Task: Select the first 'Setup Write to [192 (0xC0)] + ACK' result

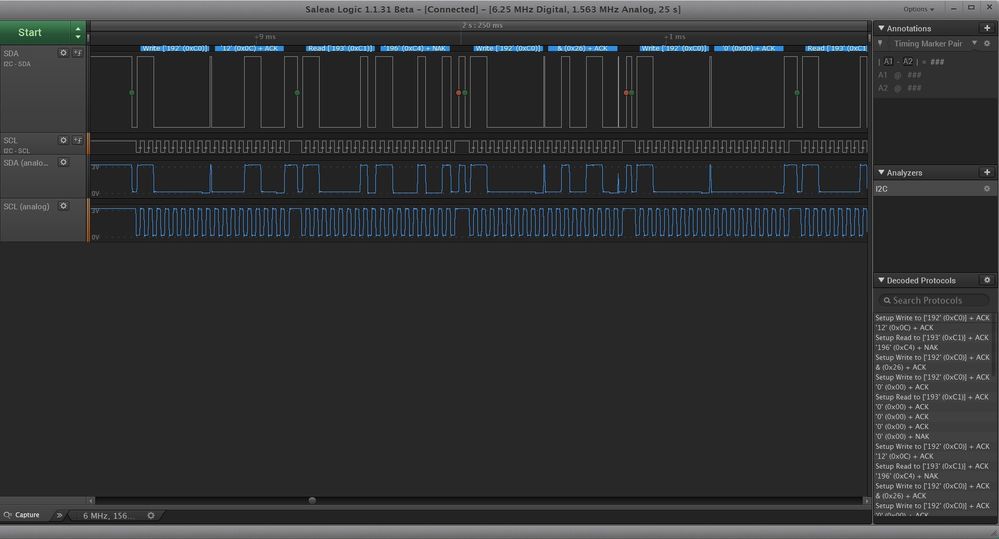Action: pos(932,317)
